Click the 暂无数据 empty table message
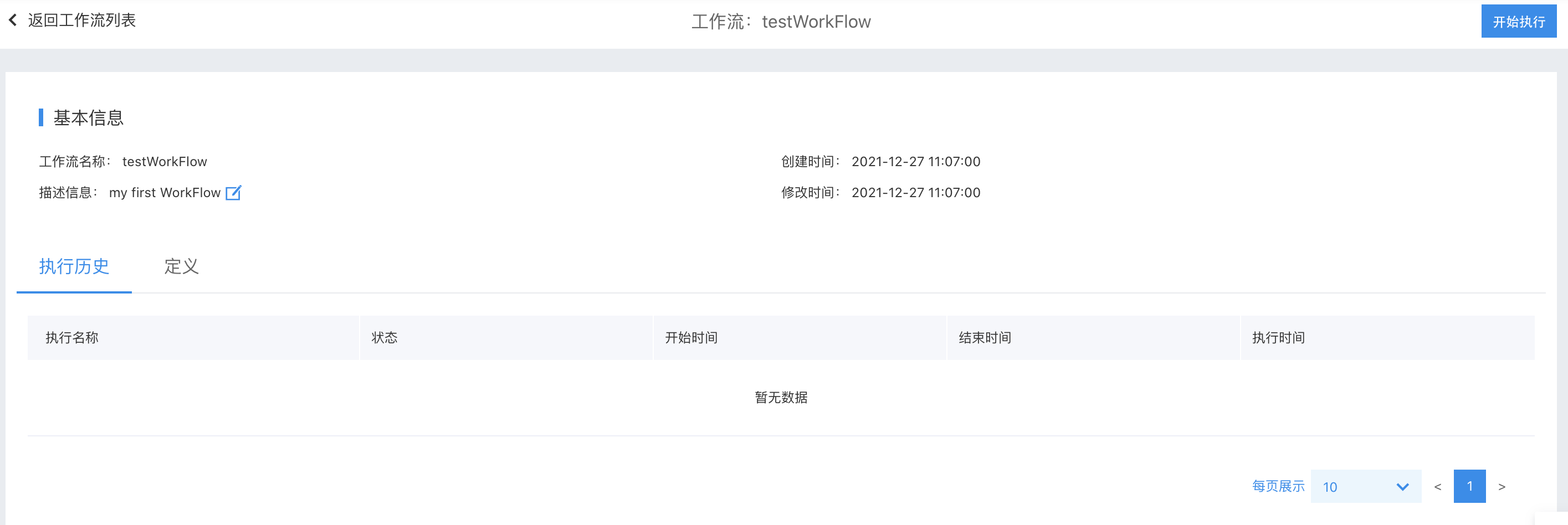Viewport: 1568px width, 525px height. click(x=781, y=397)
